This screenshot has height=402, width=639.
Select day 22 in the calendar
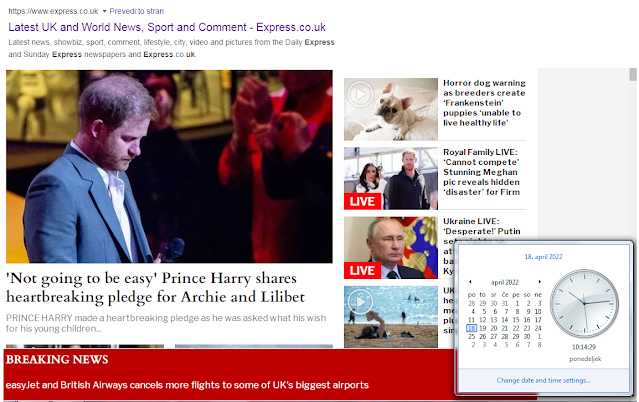point(516,328)
